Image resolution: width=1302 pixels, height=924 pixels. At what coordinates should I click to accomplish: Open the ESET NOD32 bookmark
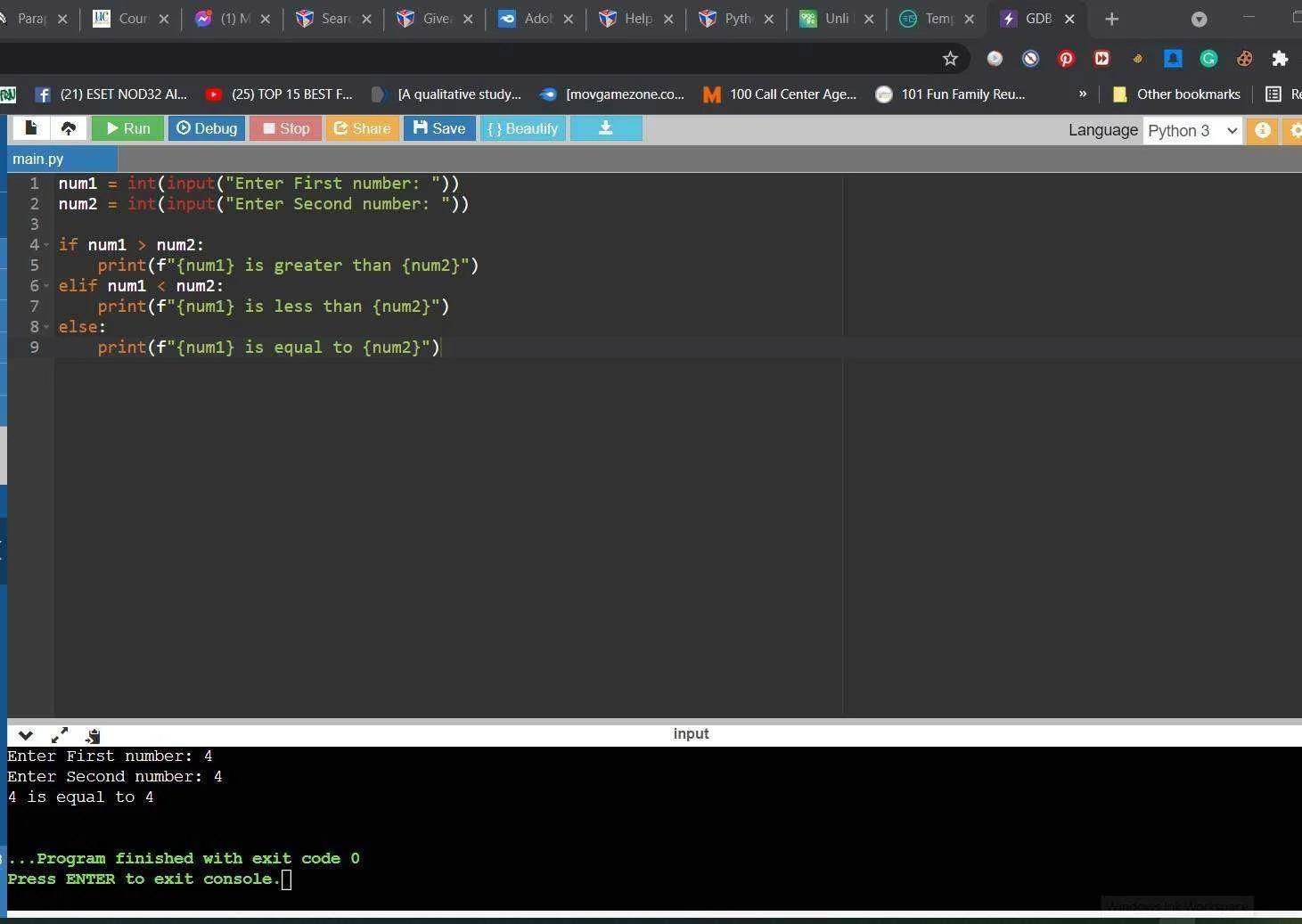[x=111, y=94]
